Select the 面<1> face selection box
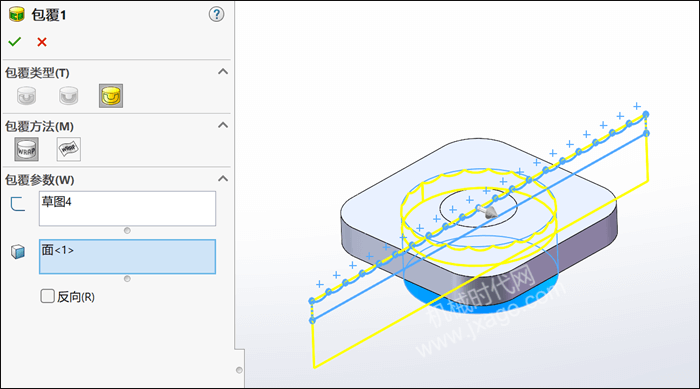Image resolution: width=700 pixels, height=389 pixels. pos(127,257)
